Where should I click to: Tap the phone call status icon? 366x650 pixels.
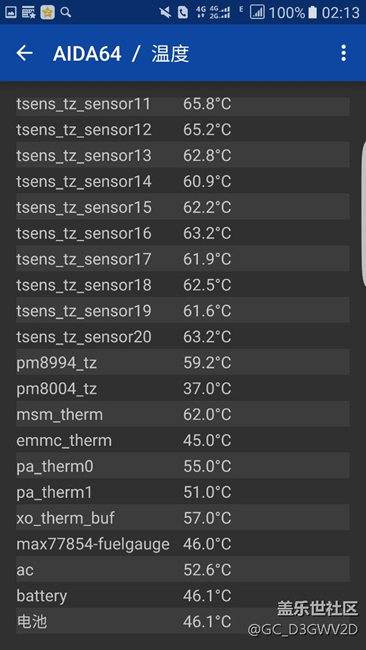[183, 12]
